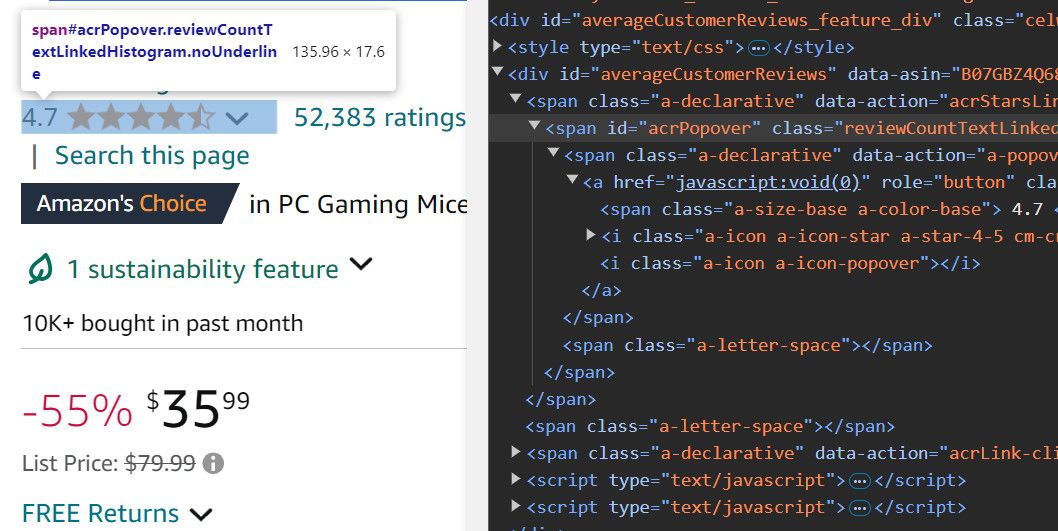Open rating popover chevron next to stars
Image resolution: width=1058 pixels, height=531 pixels.
point(237,119)
